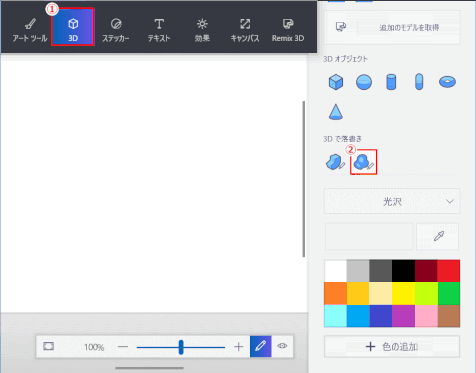Choose the gold amber color swatch

tap(358, 293)
